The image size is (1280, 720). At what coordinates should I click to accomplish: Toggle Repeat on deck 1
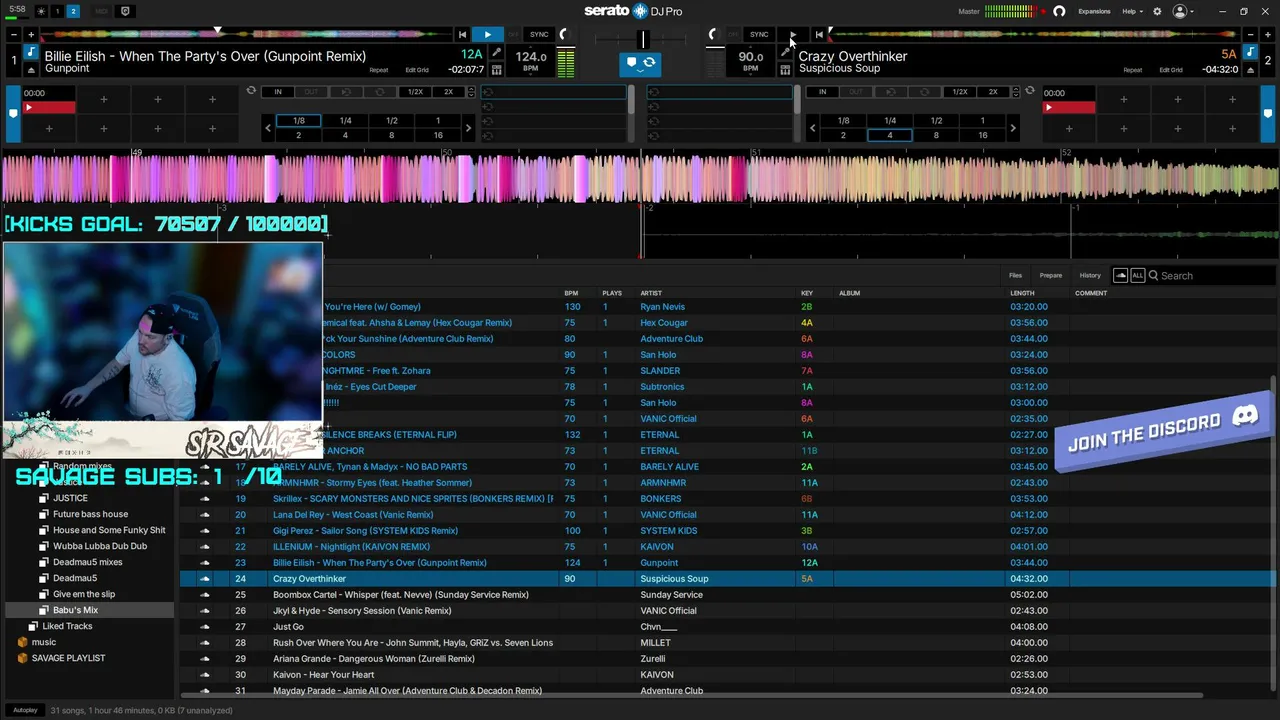[379, 70]
